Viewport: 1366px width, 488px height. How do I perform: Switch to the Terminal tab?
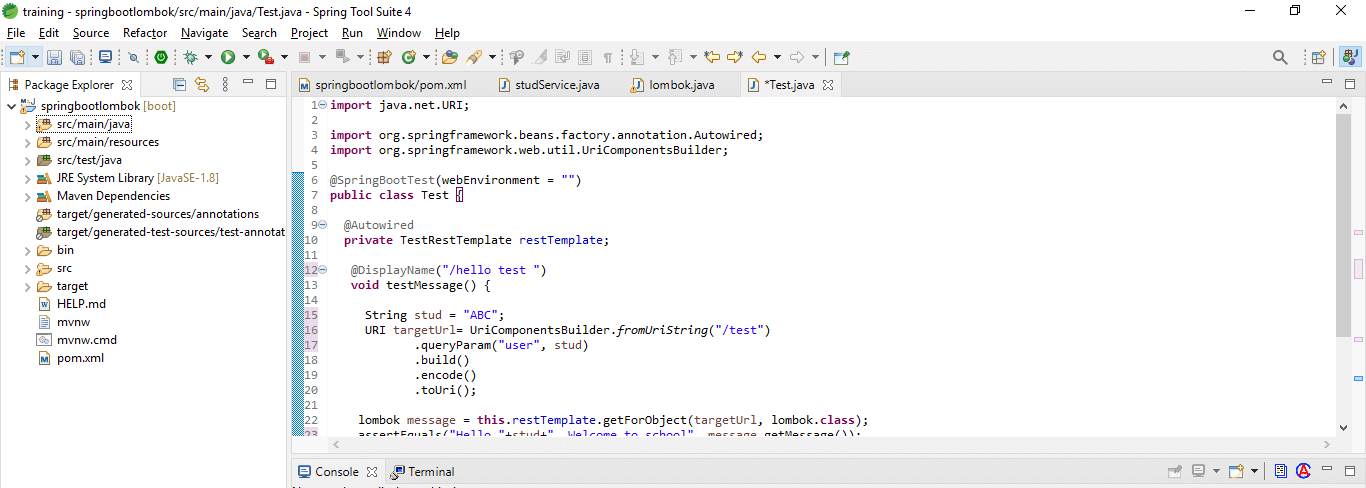(x=423, y=471)
